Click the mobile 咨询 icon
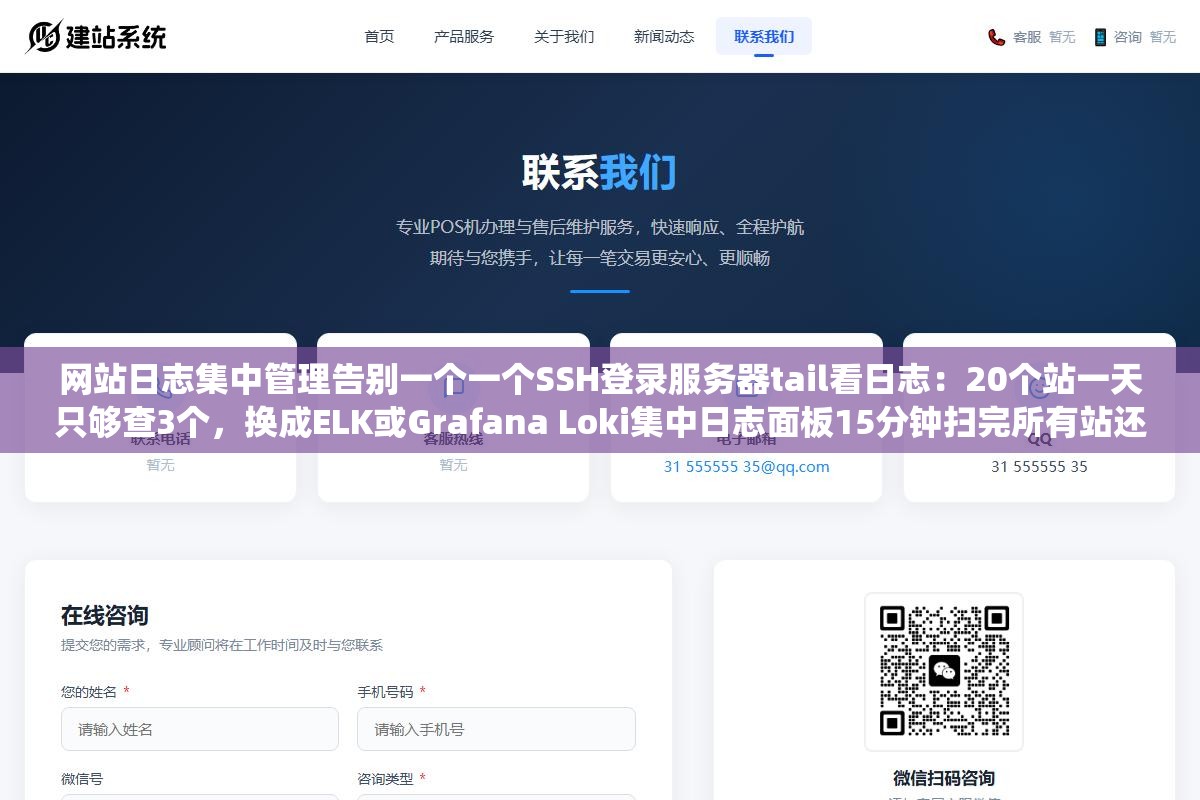Screen dimensions: 1200x800 [1100, 37]
